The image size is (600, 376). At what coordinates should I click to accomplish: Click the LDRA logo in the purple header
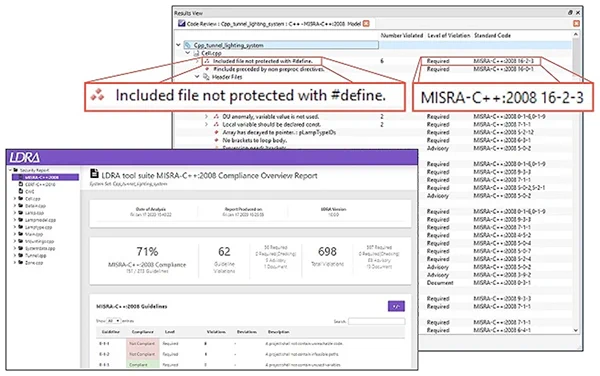pyautogui.click(x=24, y=157)
